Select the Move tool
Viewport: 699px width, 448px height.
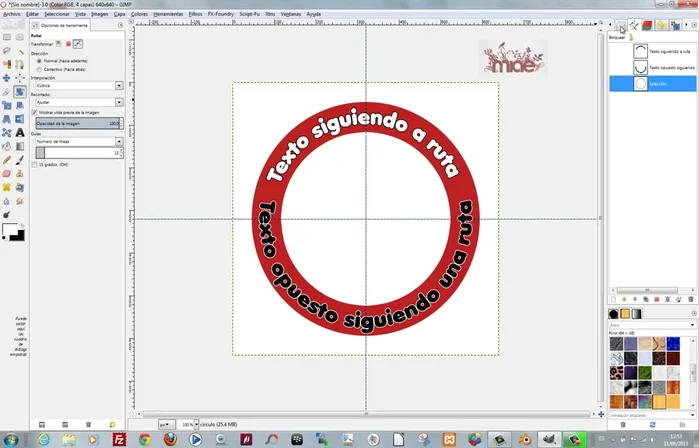(7, 77)
